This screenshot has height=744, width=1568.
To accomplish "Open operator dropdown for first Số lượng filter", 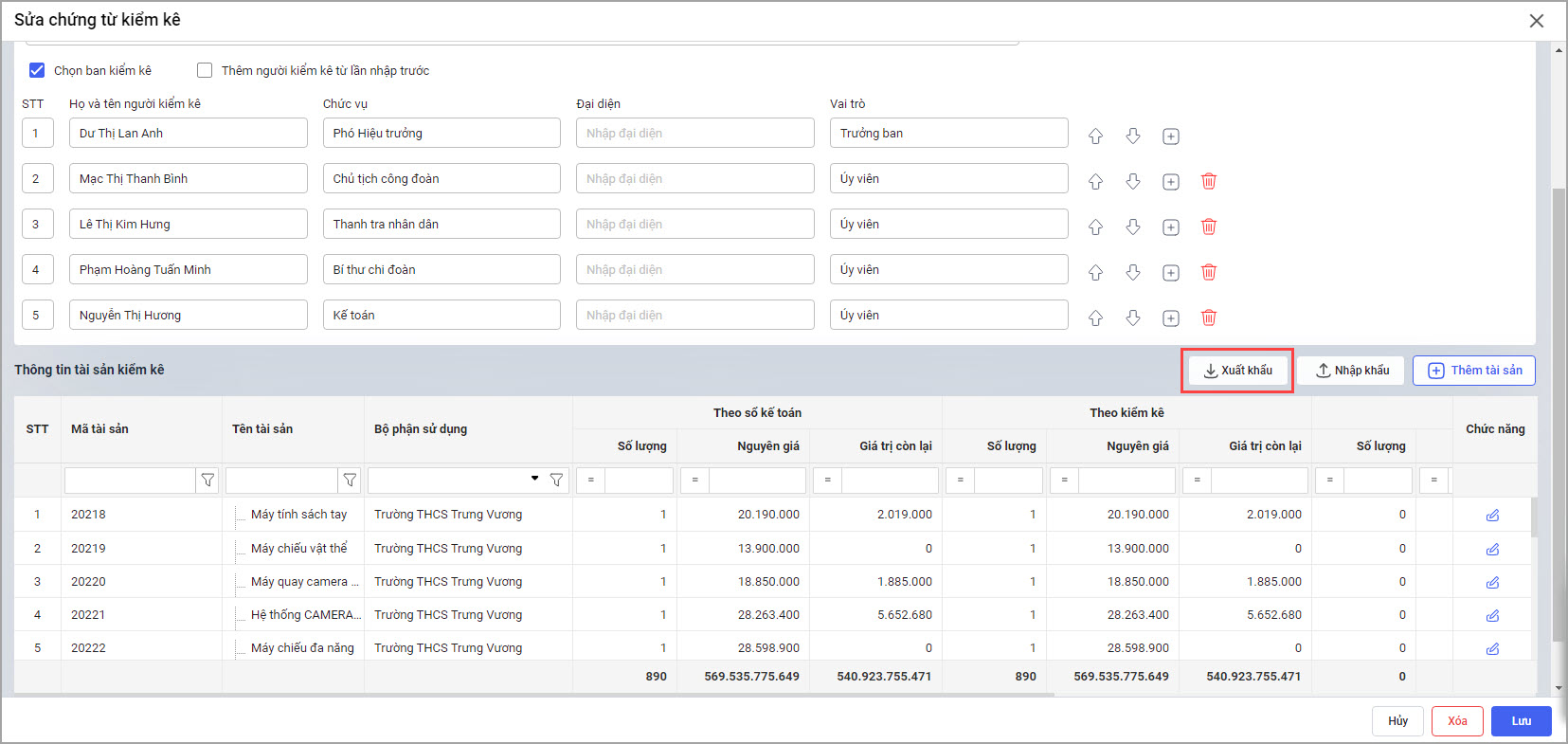I will [591, 481].
